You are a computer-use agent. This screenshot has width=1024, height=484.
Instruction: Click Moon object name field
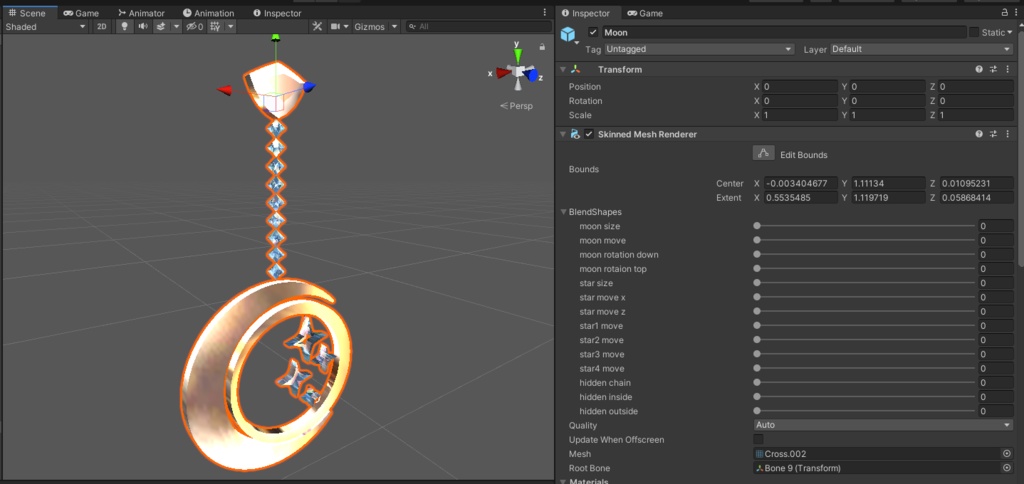click(x=784, y=32)
